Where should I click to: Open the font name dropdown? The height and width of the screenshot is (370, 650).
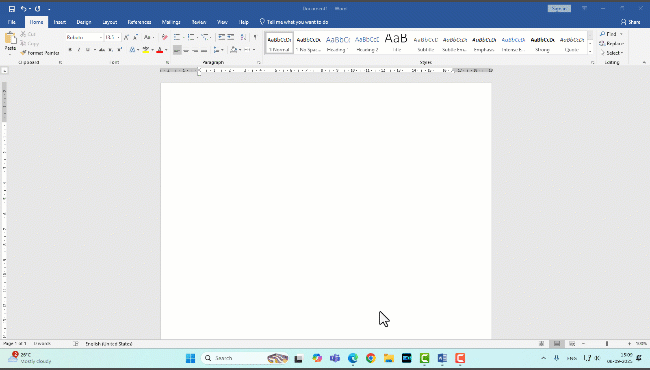tap(101, 37)
